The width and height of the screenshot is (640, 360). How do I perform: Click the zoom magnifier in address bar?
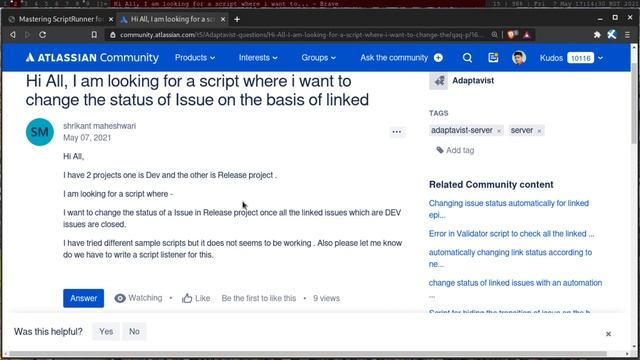pyautogui.click(x=495, y=35)
